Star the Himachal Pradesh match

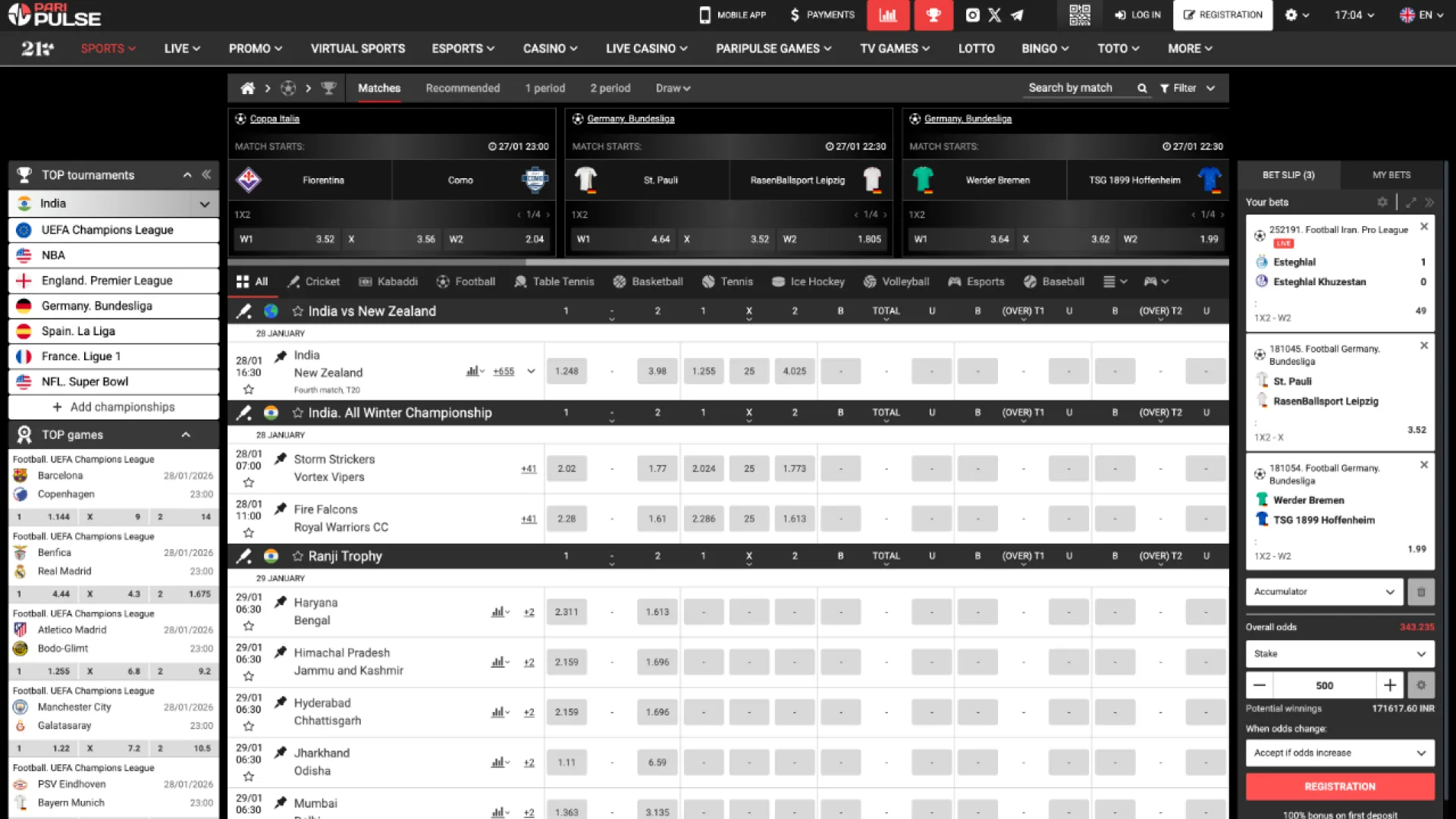click(x=248, y=676)
